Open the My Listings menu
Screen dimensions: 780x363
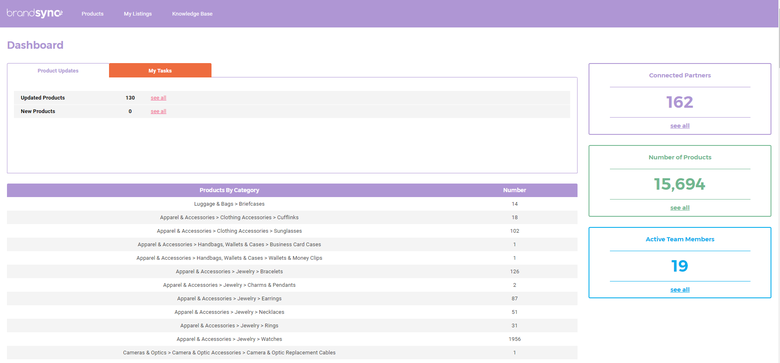[x=138, y=14]
